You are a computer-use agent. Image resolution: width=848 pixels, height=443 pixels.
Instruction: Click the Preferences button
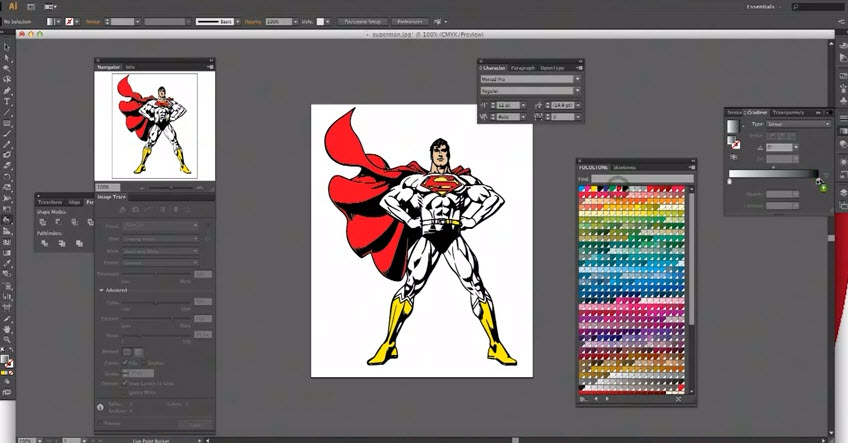point(409,22)
